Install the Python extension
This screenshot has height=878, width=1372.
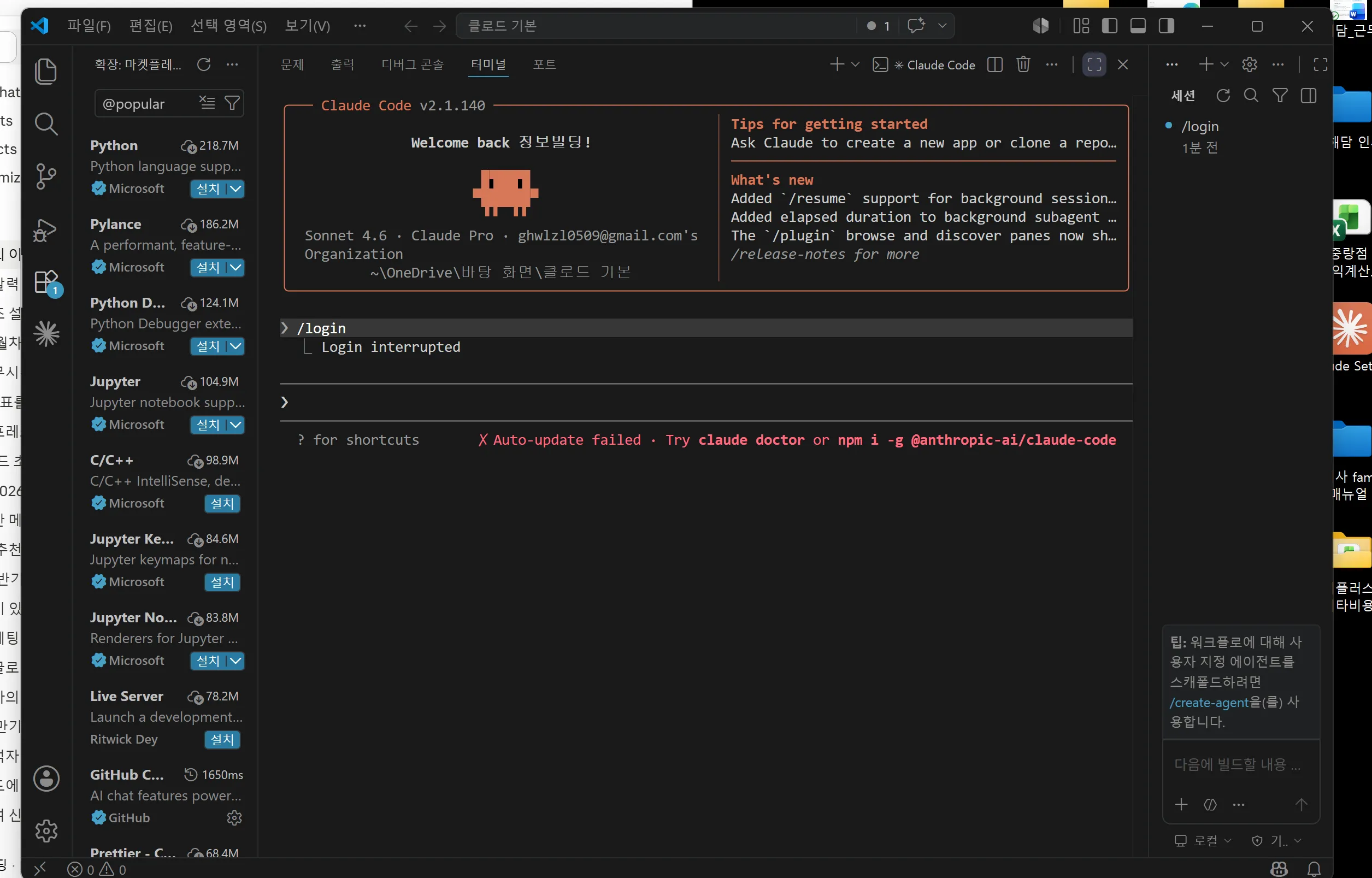tap(208, 188)
